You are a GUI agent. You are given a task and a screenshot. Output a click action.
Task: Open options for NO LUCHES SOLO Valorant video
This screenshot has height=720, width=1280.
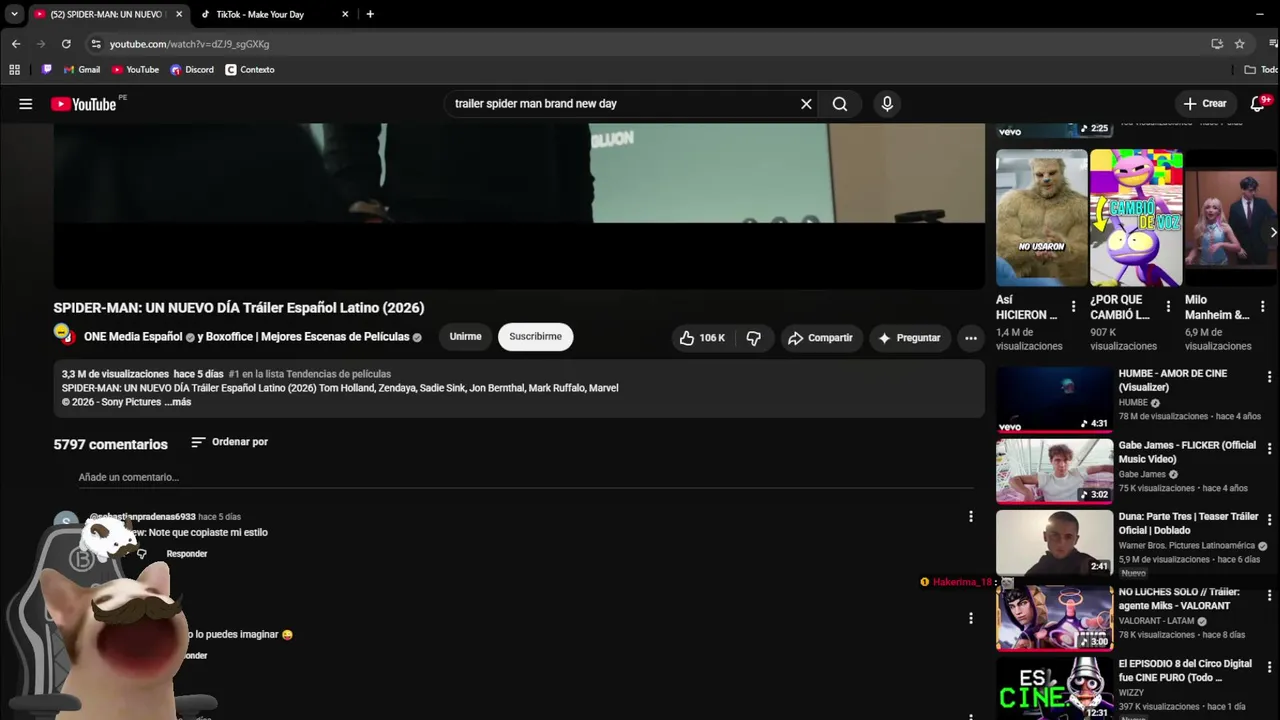(x=1269, y=595)
